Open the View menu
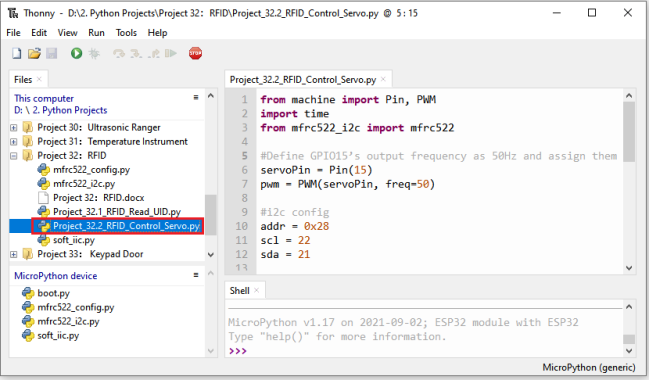 coord(67,33)
